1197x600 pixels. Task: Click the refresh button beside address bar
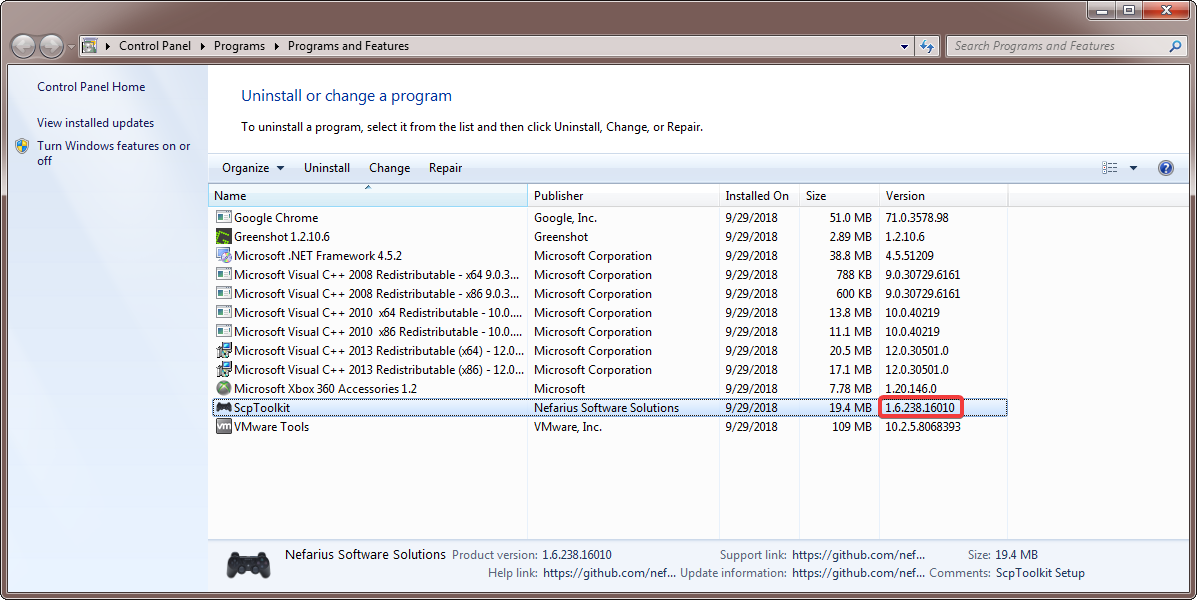point(927,47)
